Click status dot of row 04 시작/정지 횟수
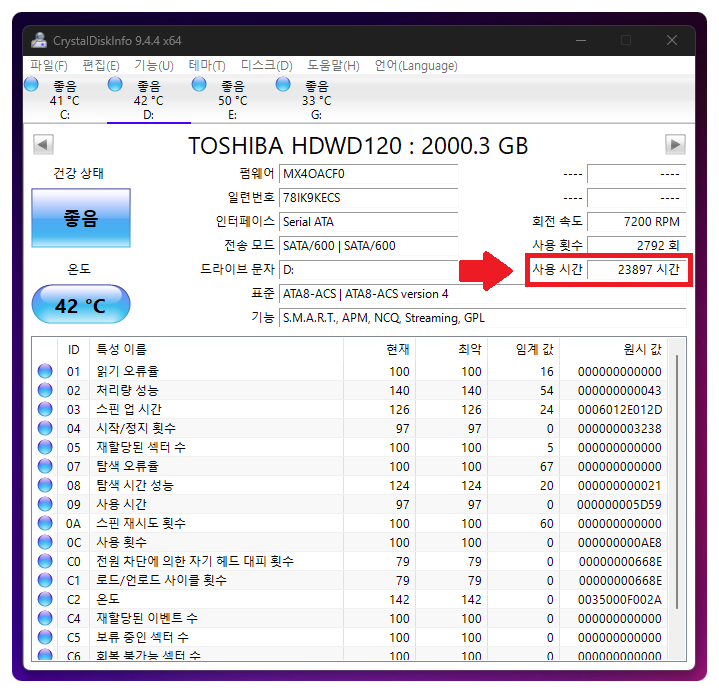 pyautogui.click(x=45, y=428)
